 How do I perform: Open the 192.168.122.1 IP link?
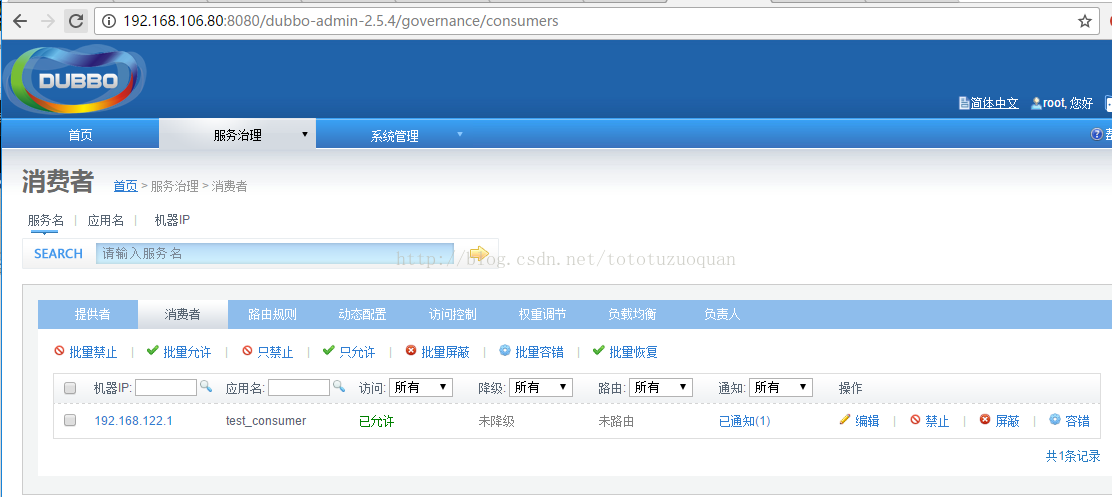(133, 420)
